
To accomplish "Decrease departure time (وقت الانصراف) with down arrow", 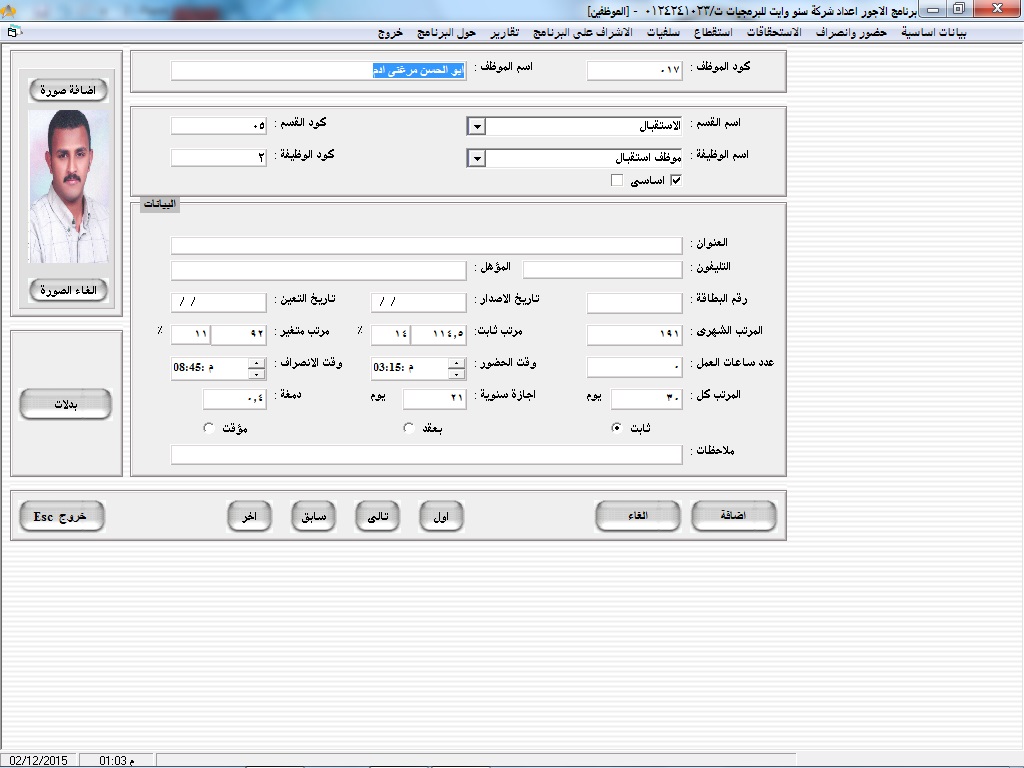I will pos(257,374).
